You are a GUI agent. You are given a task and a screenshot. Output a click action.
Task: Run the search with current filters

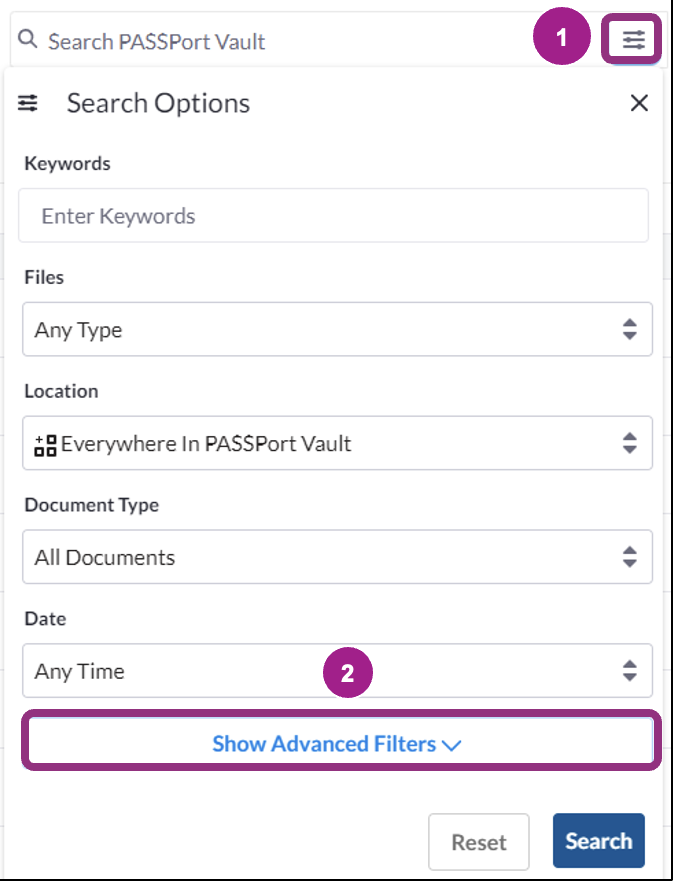[x=598, y=841]
